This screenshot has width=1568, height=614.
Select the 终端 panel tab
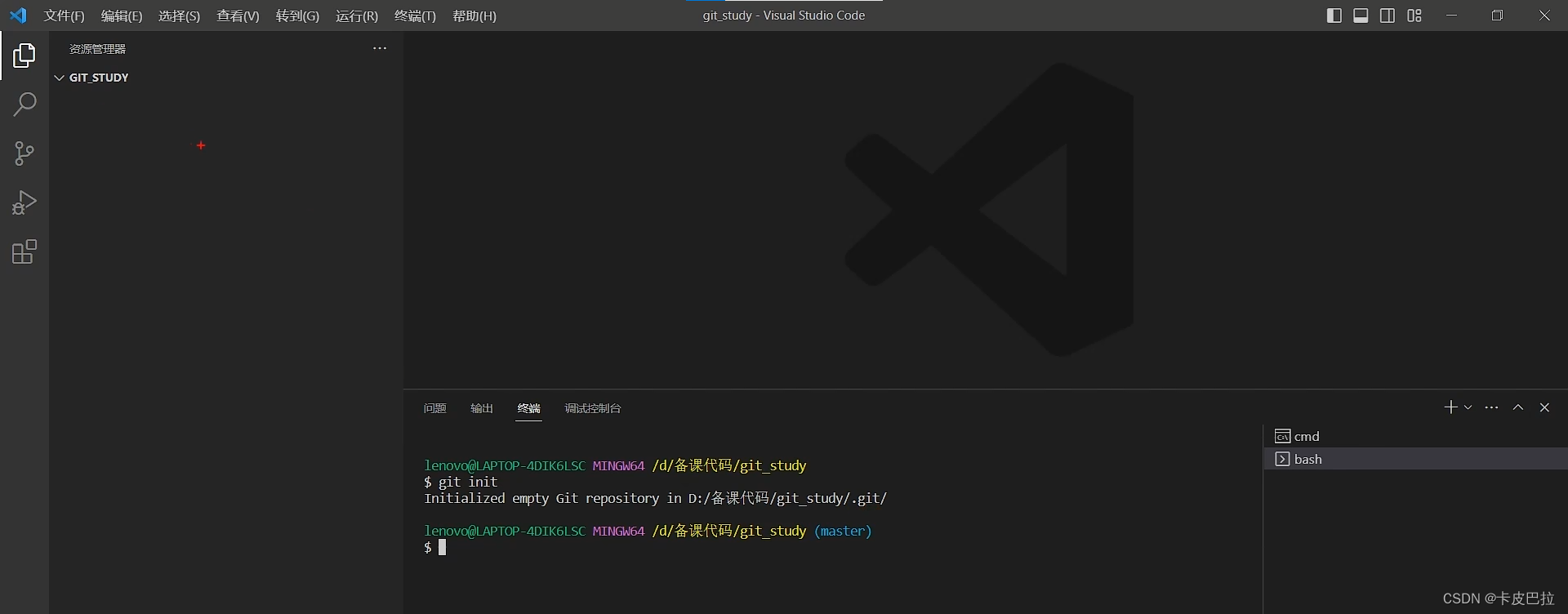click(x=528, y=408)
